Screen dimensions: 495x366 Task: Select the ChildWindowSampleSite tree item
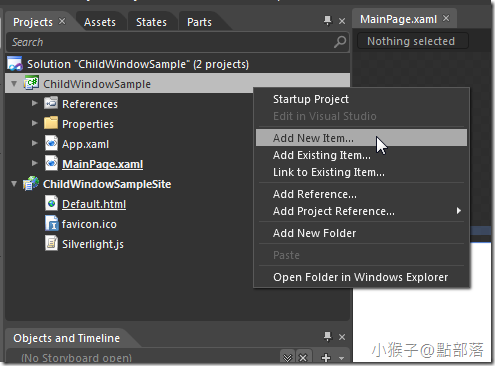[107, 184]
